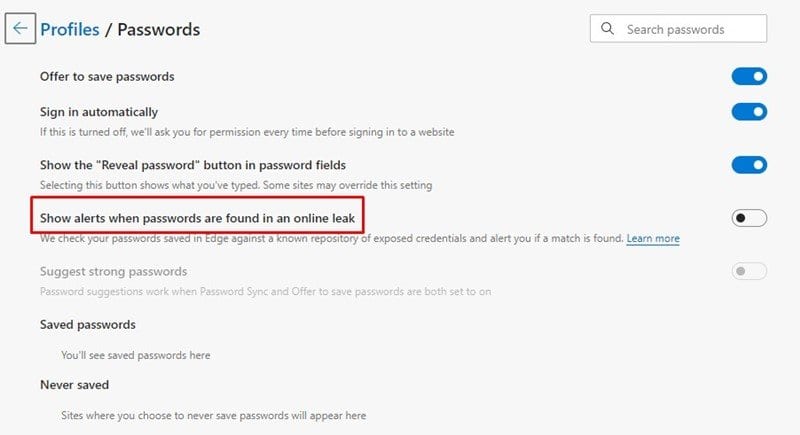Click the Suggest strong passwords toggle
This screenshot has height=435, width=800.
coord(749,271)
